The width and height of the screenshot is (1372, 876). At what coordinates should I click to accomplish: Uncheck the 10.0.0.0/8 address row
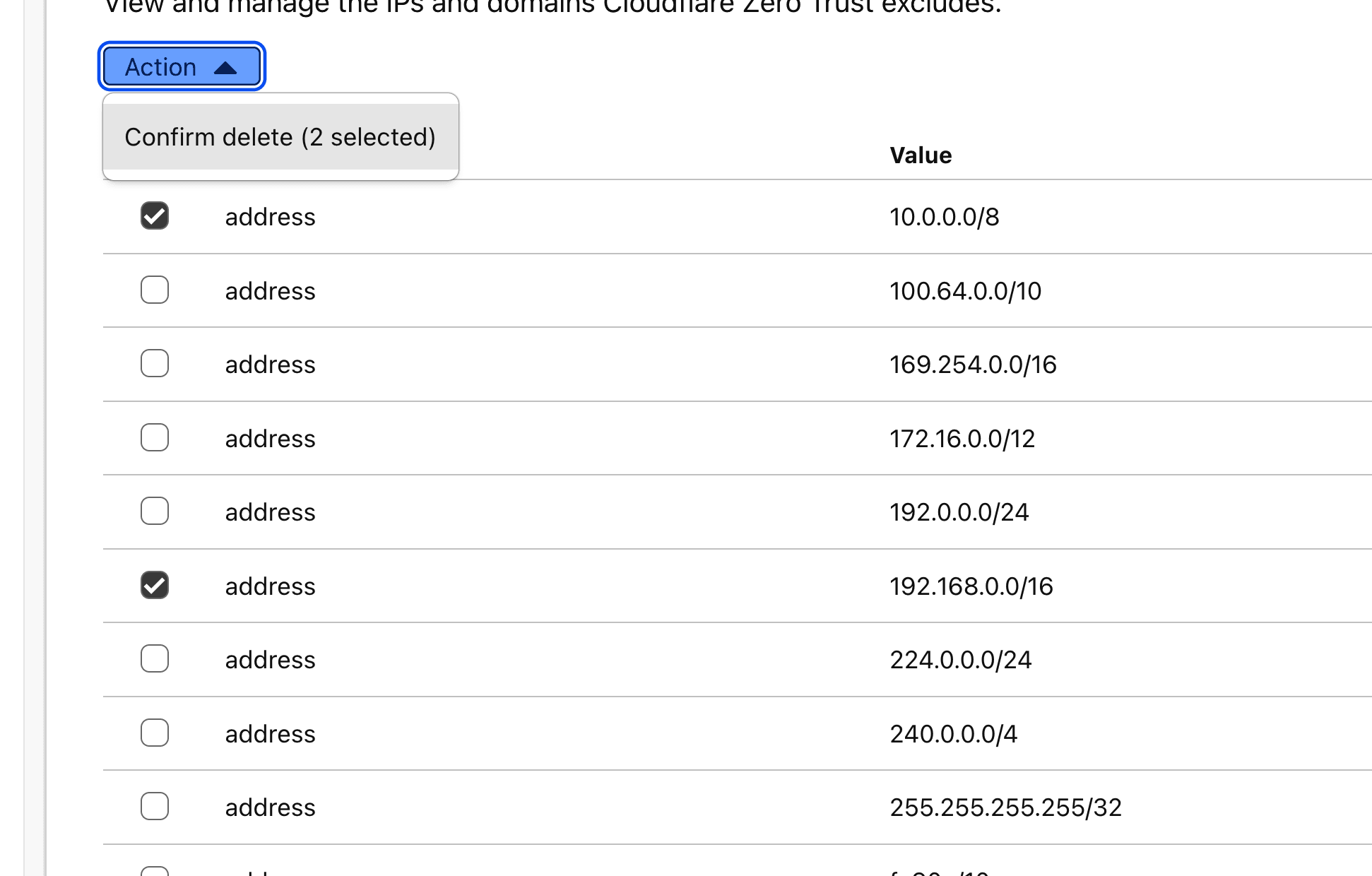(x=155, y=216)
